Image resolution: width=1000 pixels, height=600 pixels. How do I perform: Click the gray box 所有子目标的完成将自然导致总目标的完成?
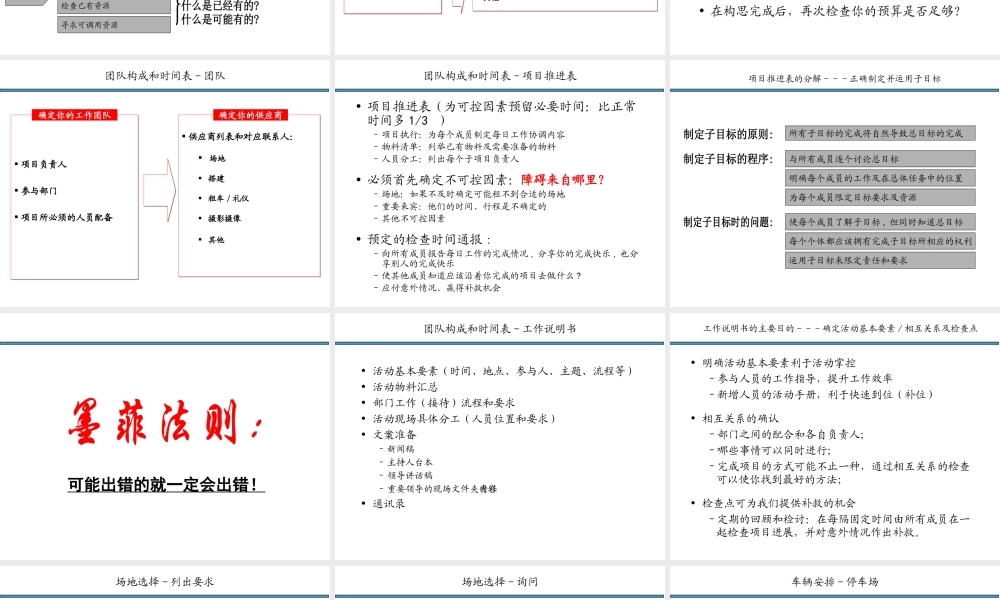pos(880,133)
